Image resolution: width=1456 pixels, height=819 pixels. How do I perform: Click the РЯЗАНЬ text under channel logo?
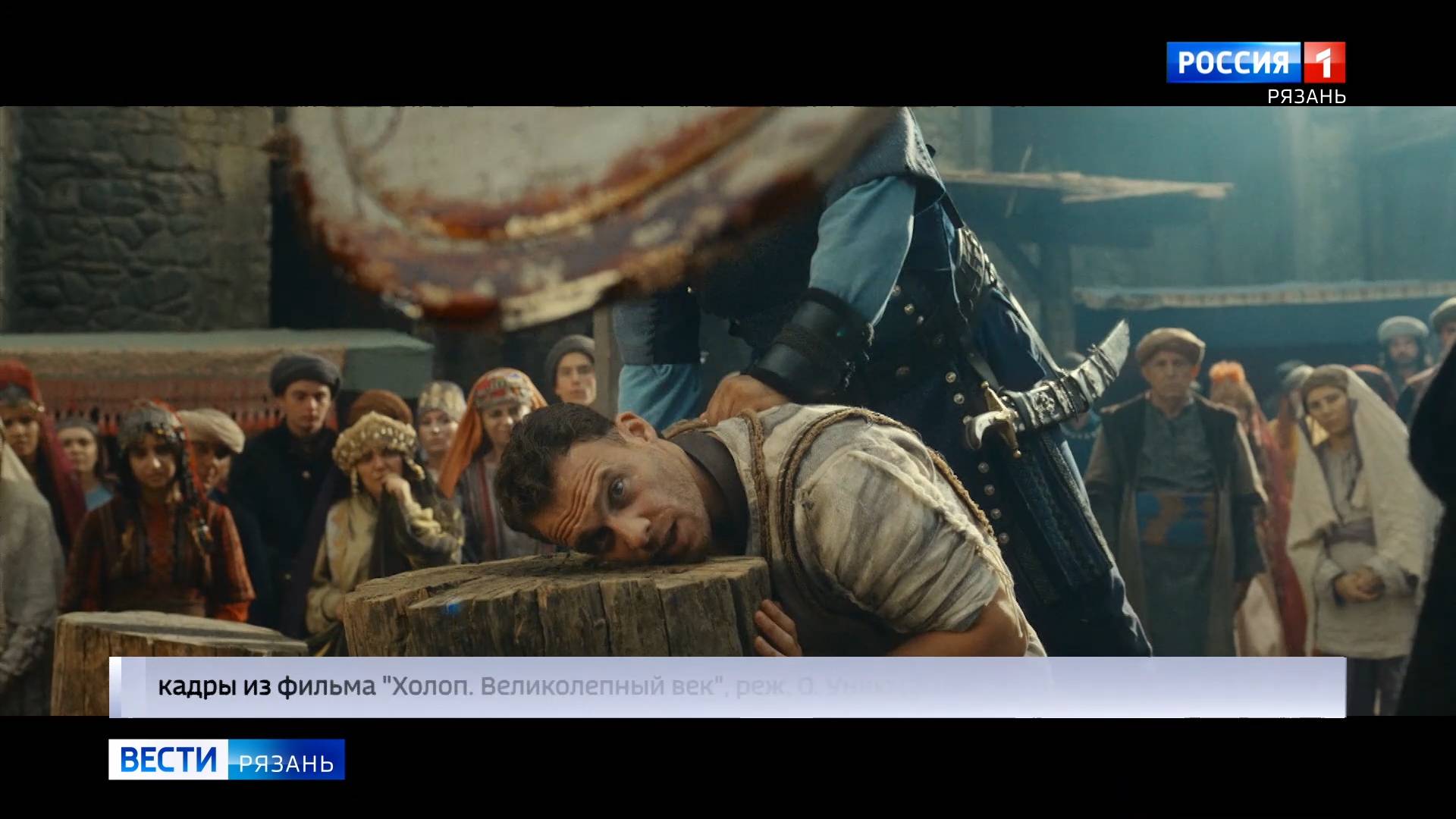(1307, 96)
